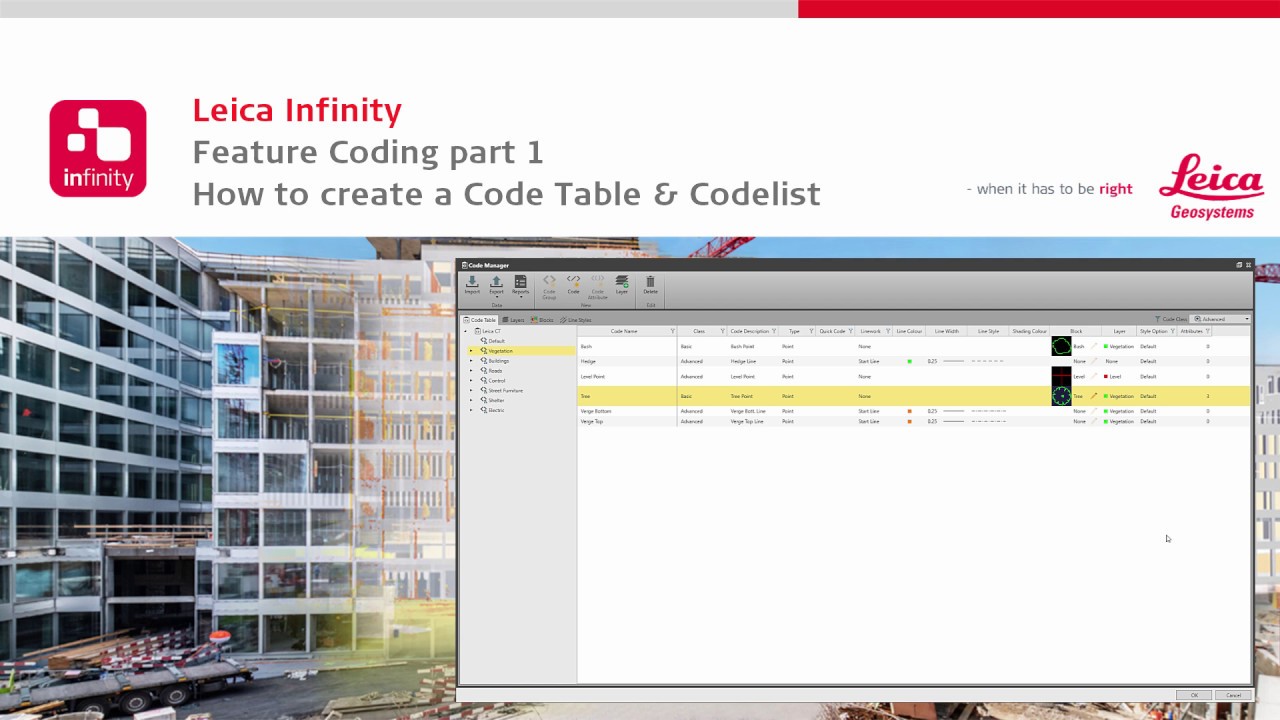Click the Cancel button

click(x=1233, y=695)
